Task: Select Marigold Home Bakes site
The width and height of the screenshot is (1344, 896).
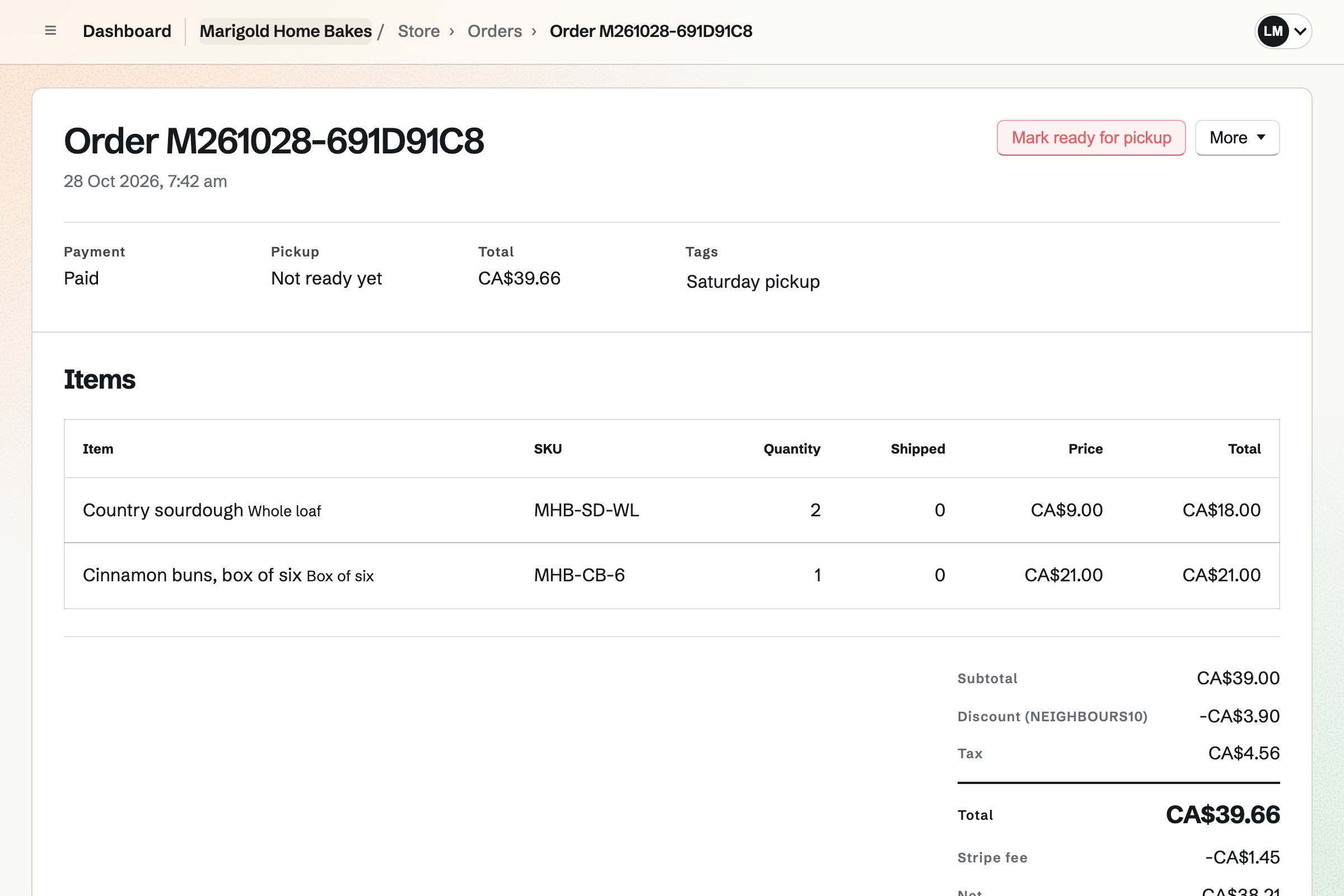Action: point(286,31)
